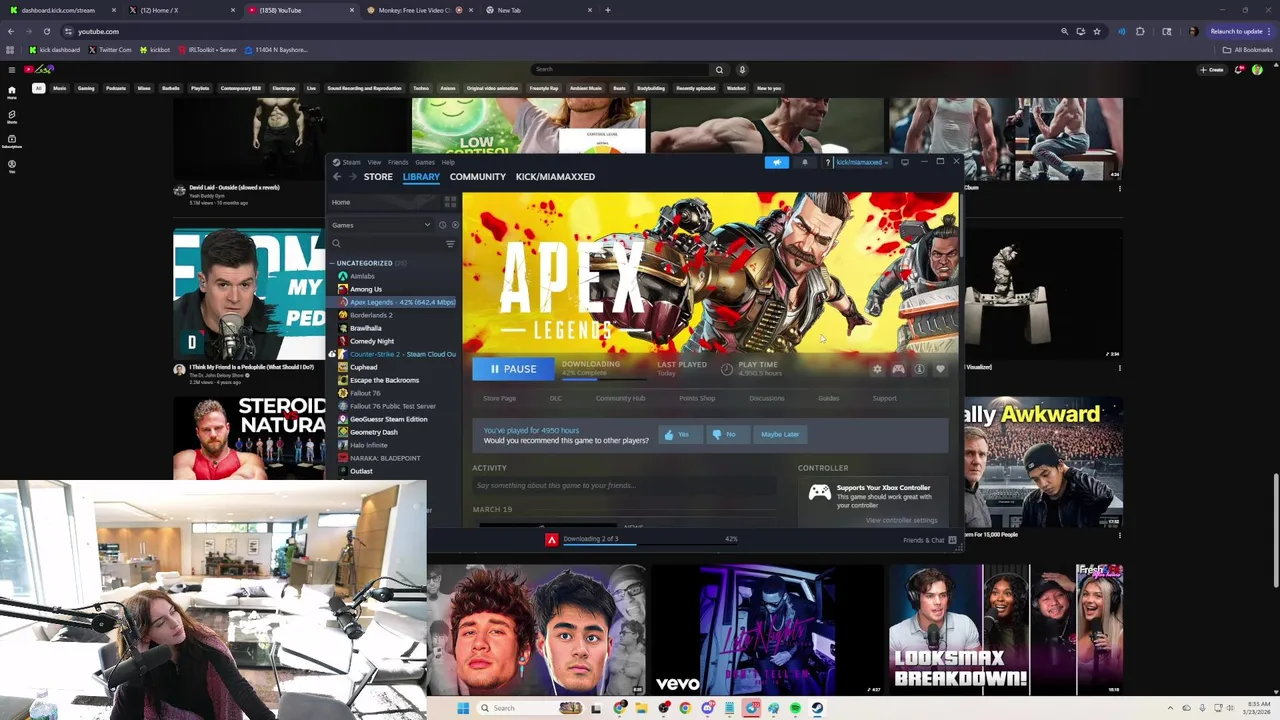
Task: Open collections grid view icon in Steam
Action: [x=450, y=202]
